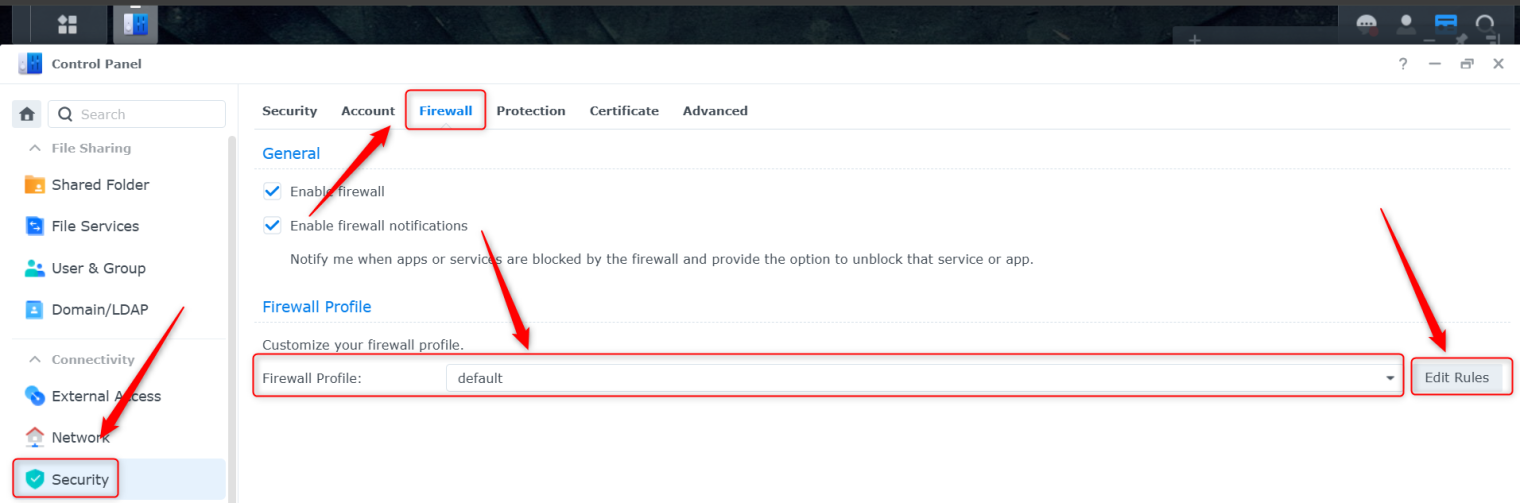
Task: Switch to the Certificate tab
Action: coord(624,111)
